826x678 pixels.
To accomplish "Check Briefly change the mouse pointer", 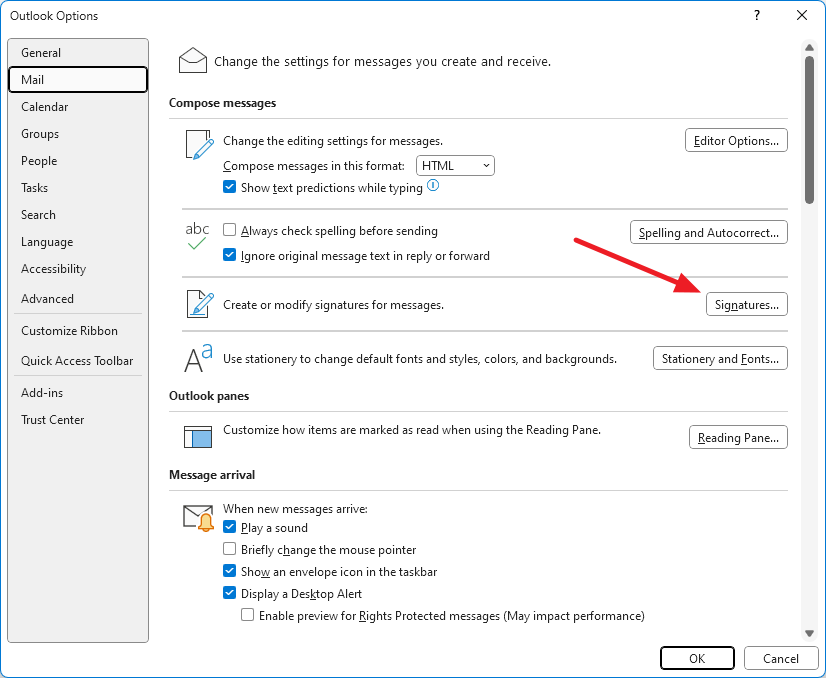I will [x=229, y=549].
